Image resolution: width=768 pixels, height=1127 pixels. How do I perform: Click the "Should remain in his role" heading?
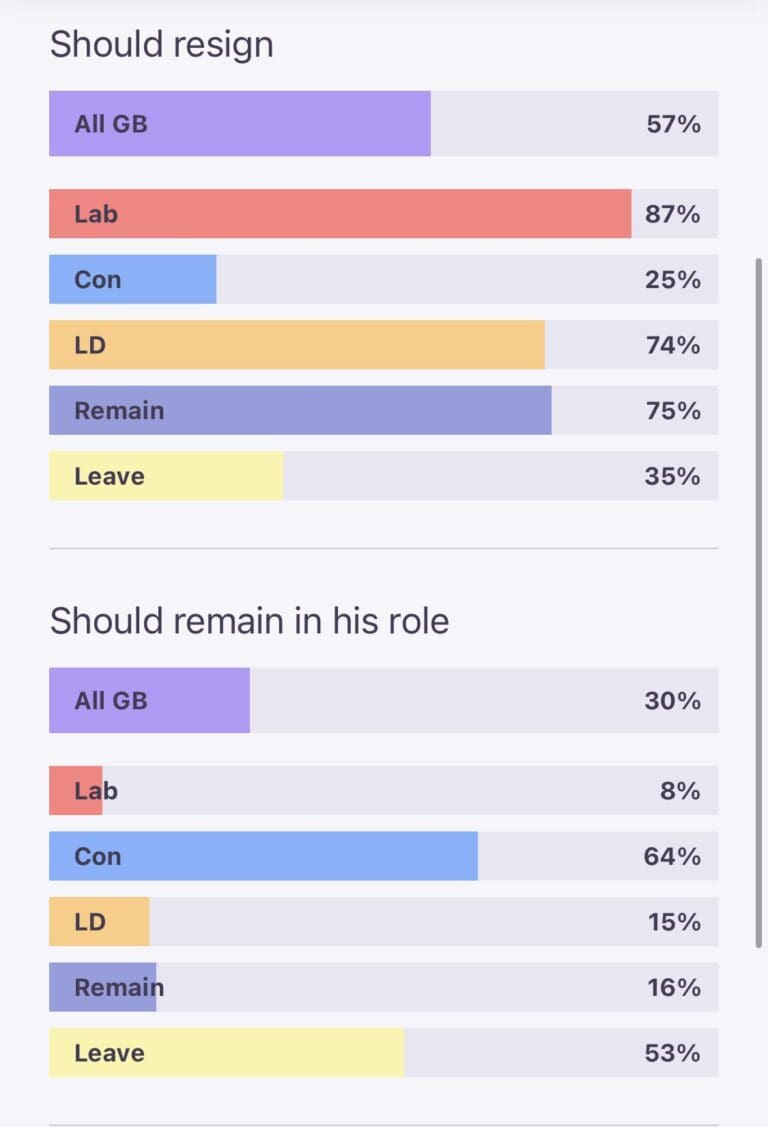point(249,621)
